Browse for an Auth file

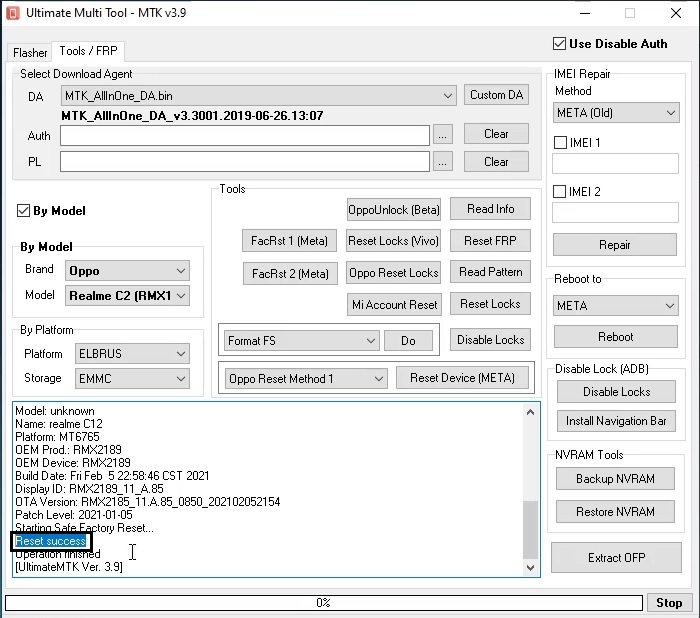442,135
